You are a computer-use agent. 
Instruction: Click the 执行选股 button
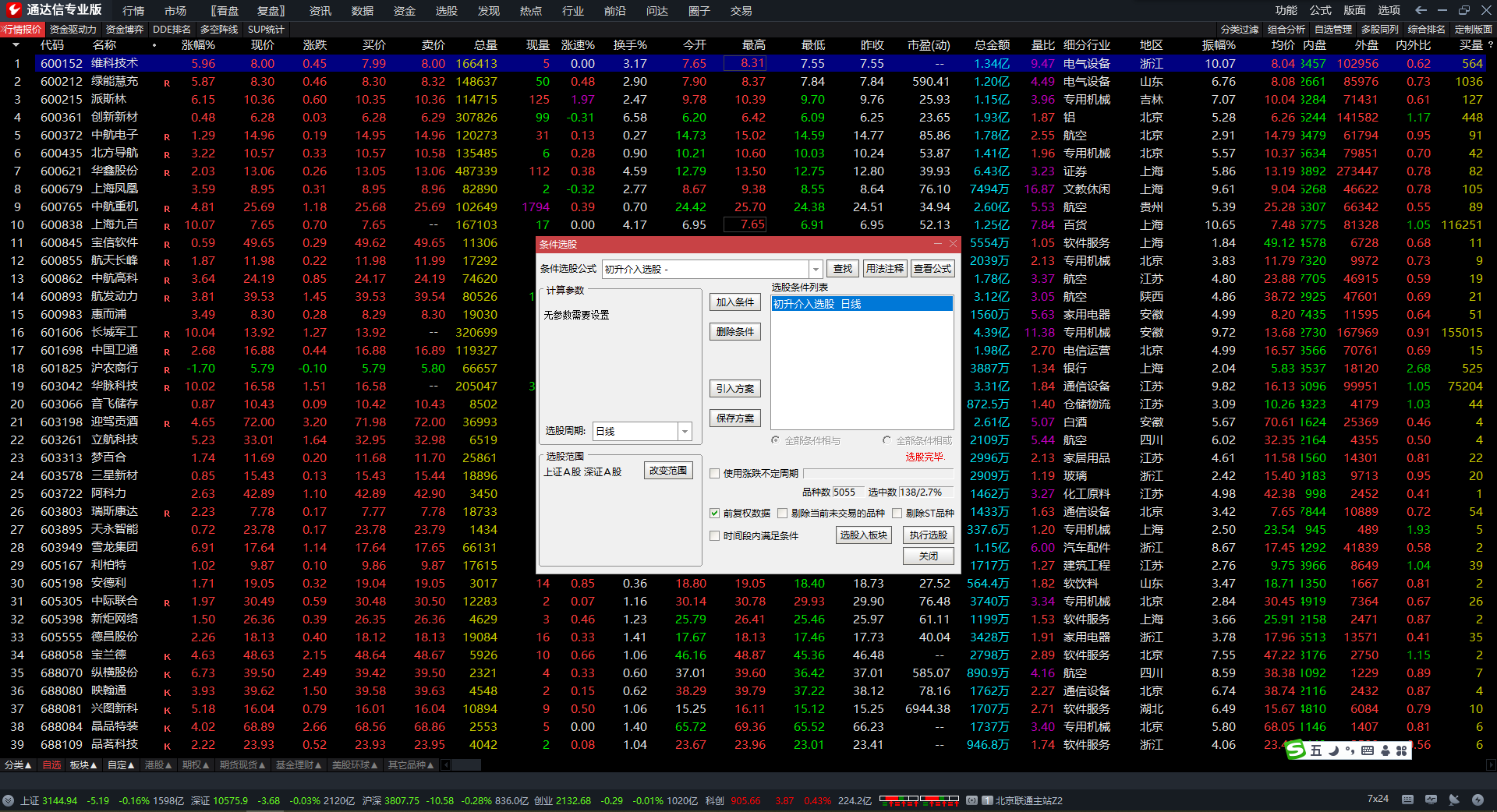pyautogui.click(x=928, y=535)
